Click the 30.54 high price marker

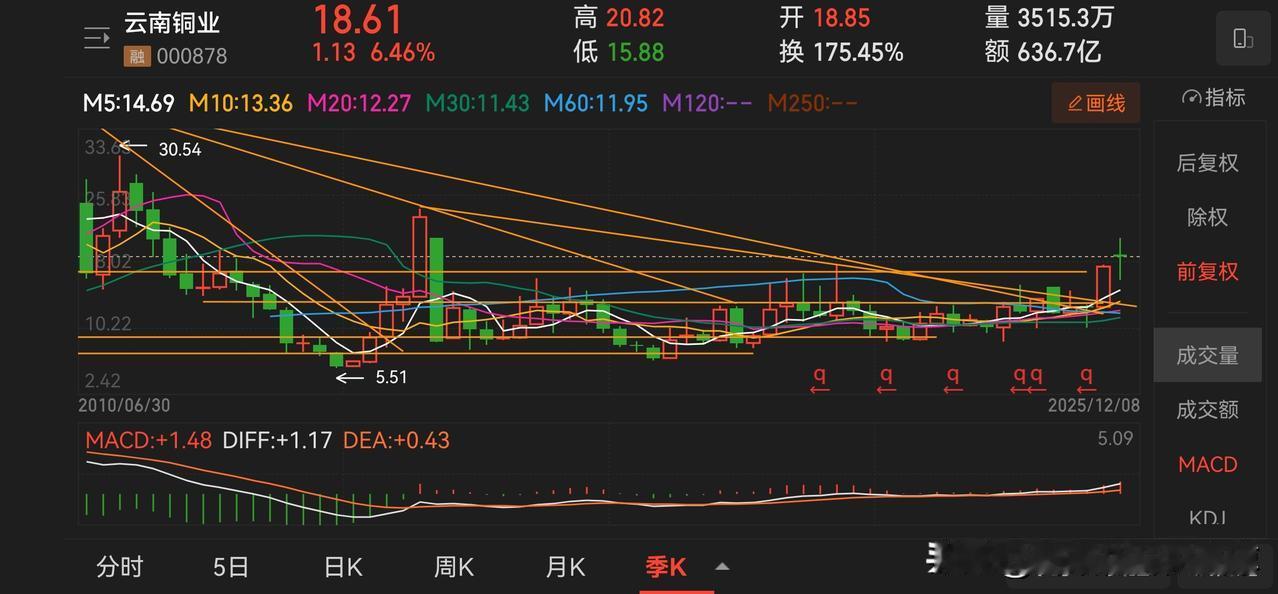click(x=180, y=149)
